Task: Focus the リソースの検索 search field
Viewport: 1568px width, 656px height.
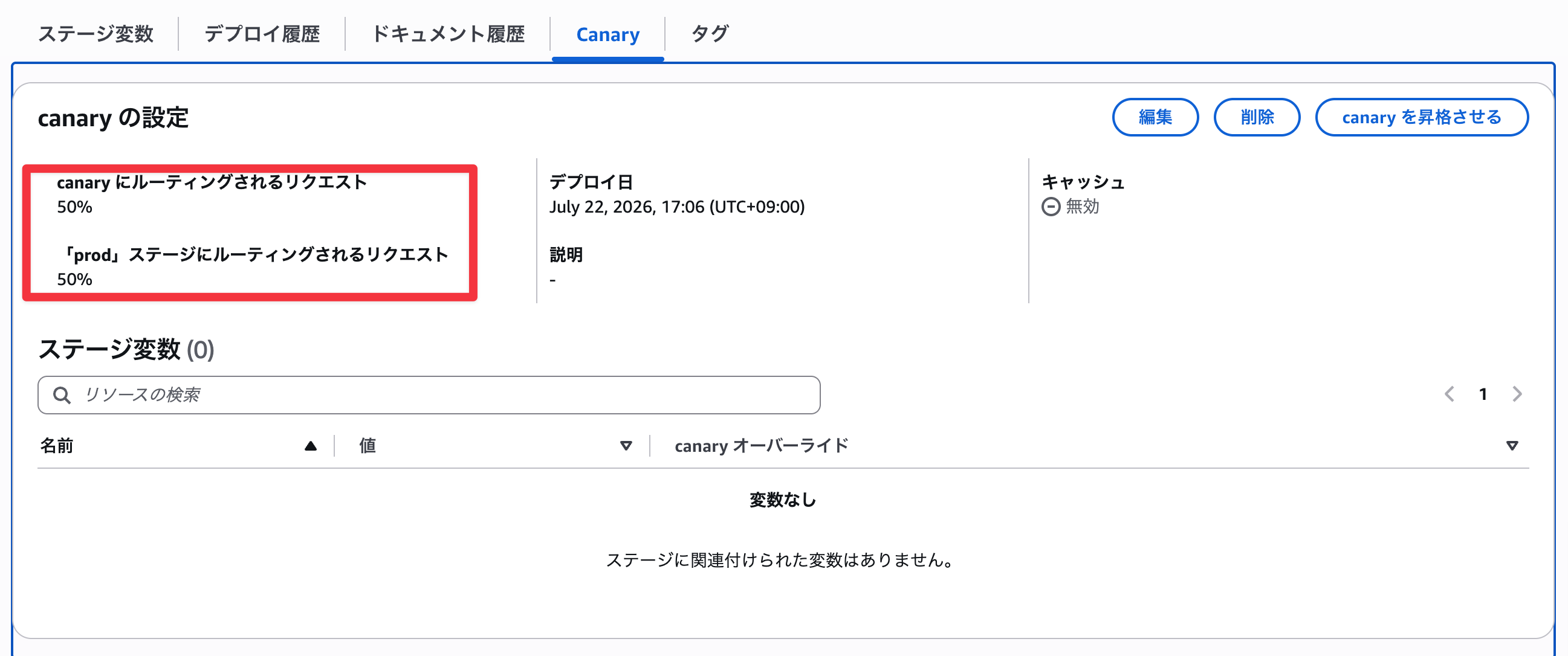Action: (429, 395)
